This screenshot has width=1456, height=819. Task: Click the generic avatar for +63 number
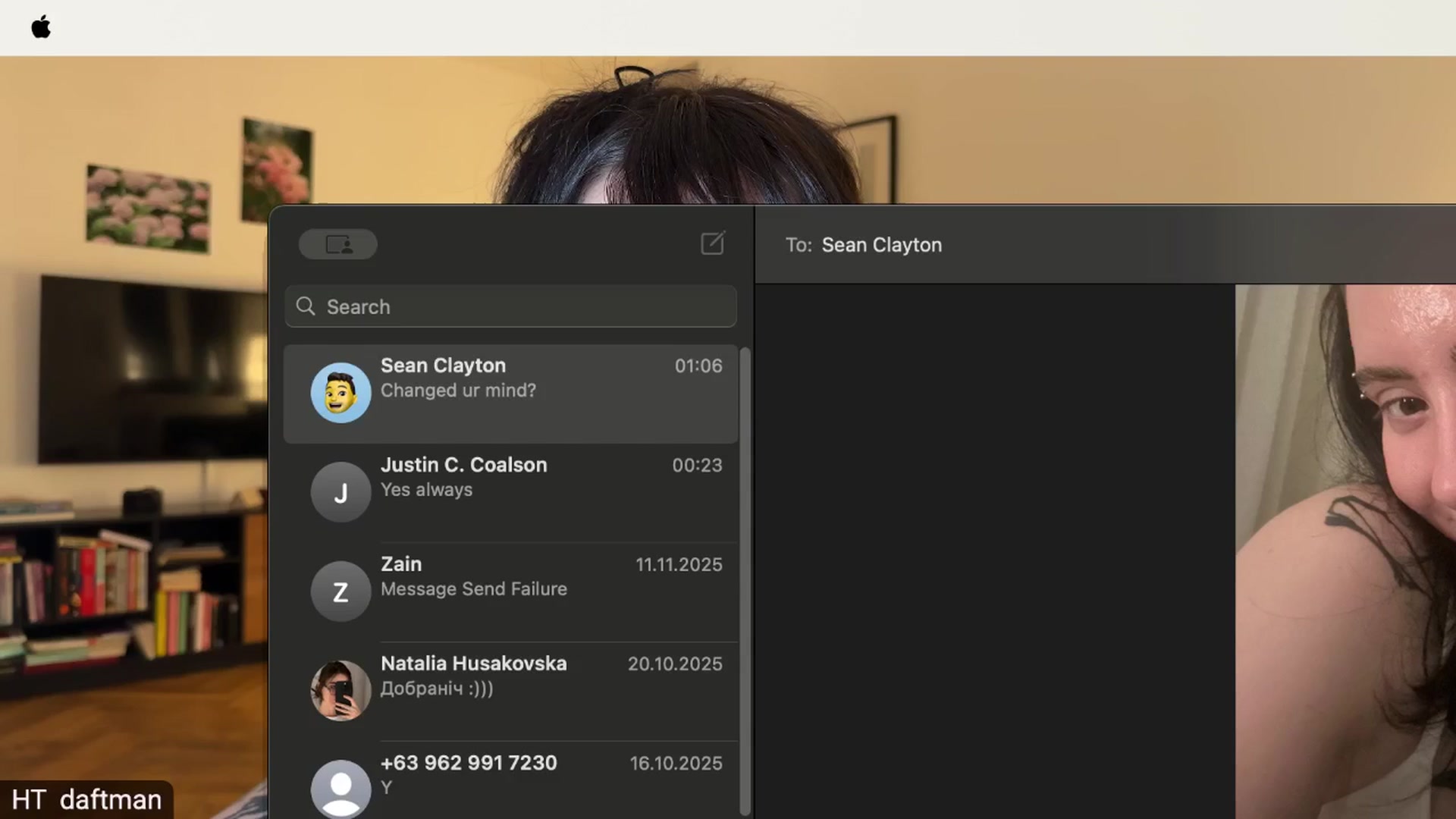click(x=340, y=789)
